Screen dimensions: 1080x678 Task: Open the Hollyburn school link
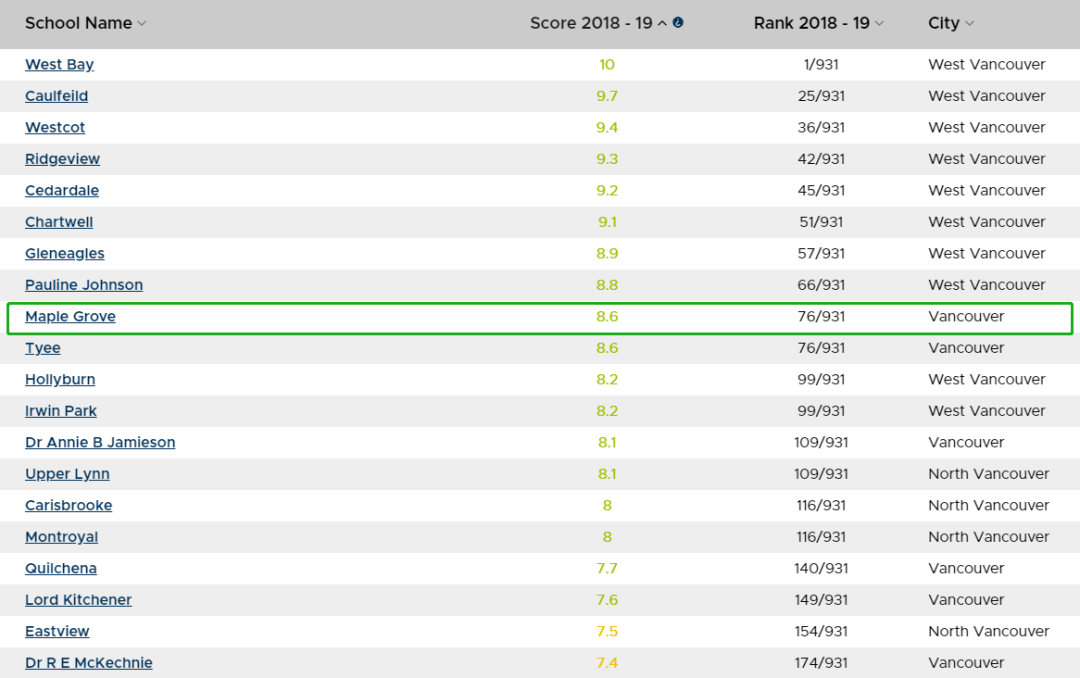click(x=60, y=380)
